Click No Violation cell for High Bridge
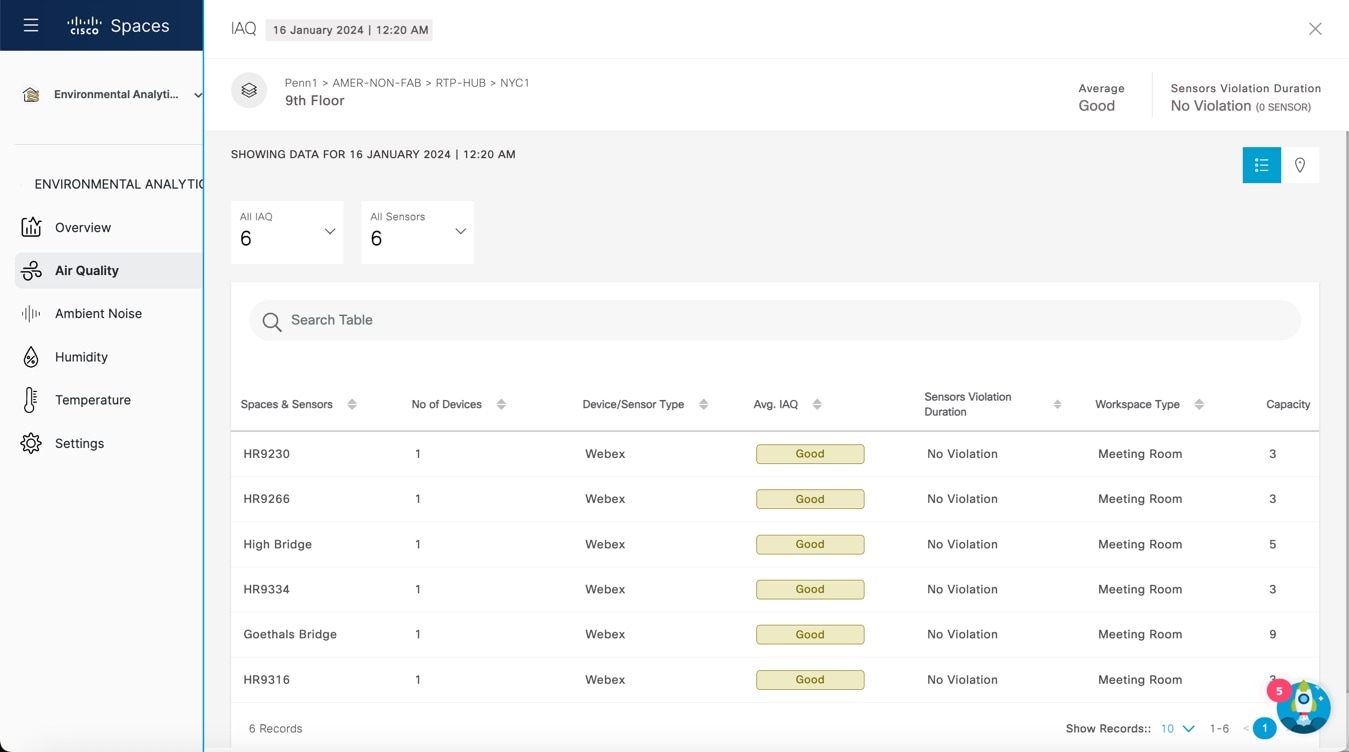 (x=962, y=544)
